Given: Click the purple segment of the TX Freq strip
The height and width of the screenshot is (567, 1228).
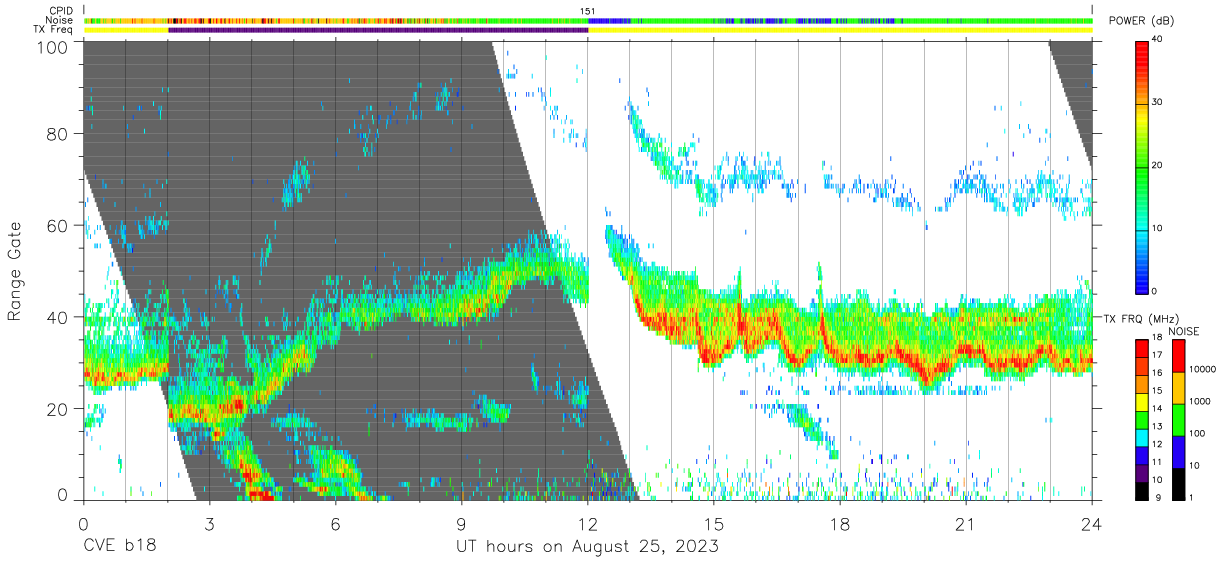Looking at the screenshot, I should pyautogui.click(x=378, y=30).
